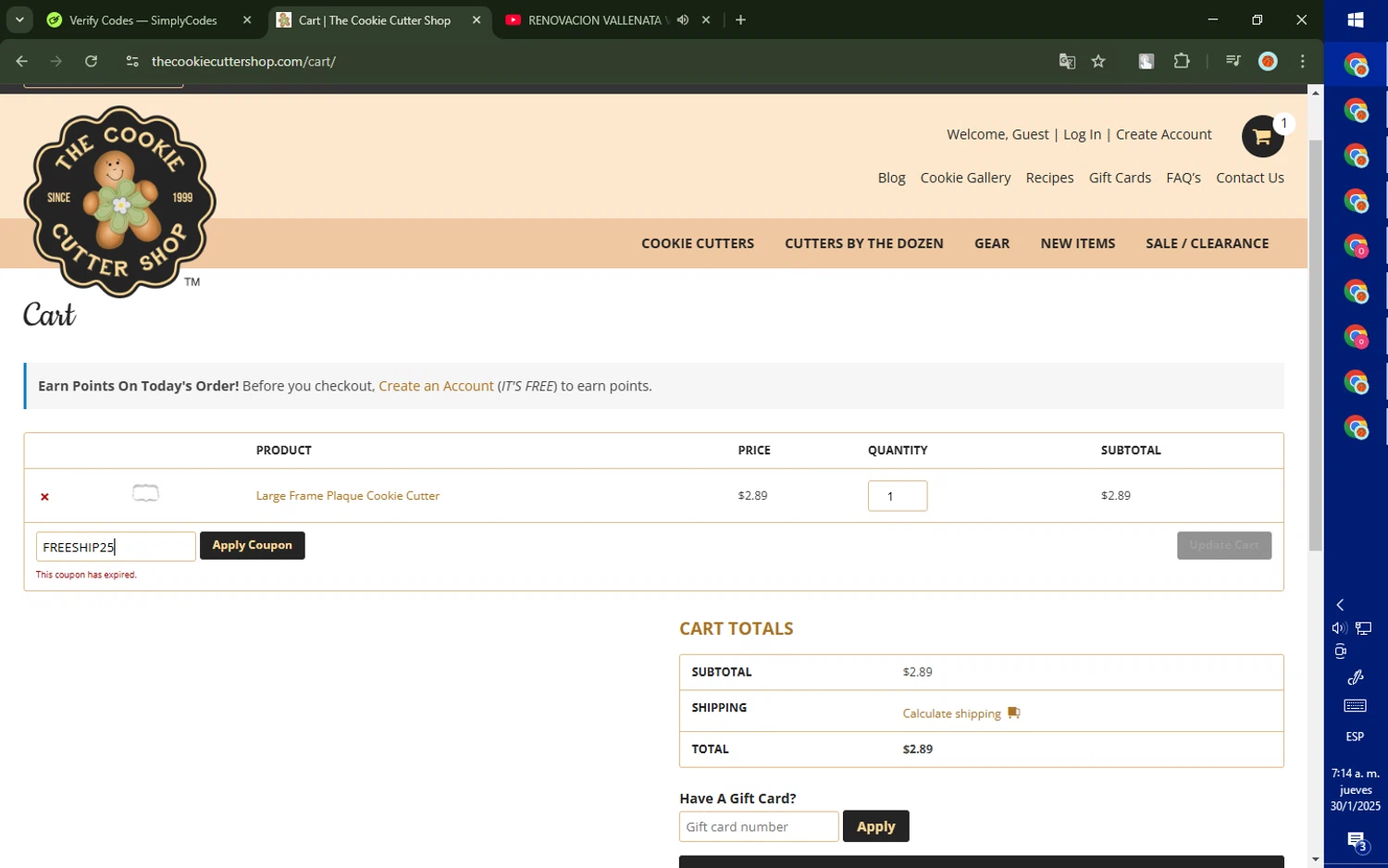
Task: Apply the gift card with Apply button
Action: tap(875, 826)
